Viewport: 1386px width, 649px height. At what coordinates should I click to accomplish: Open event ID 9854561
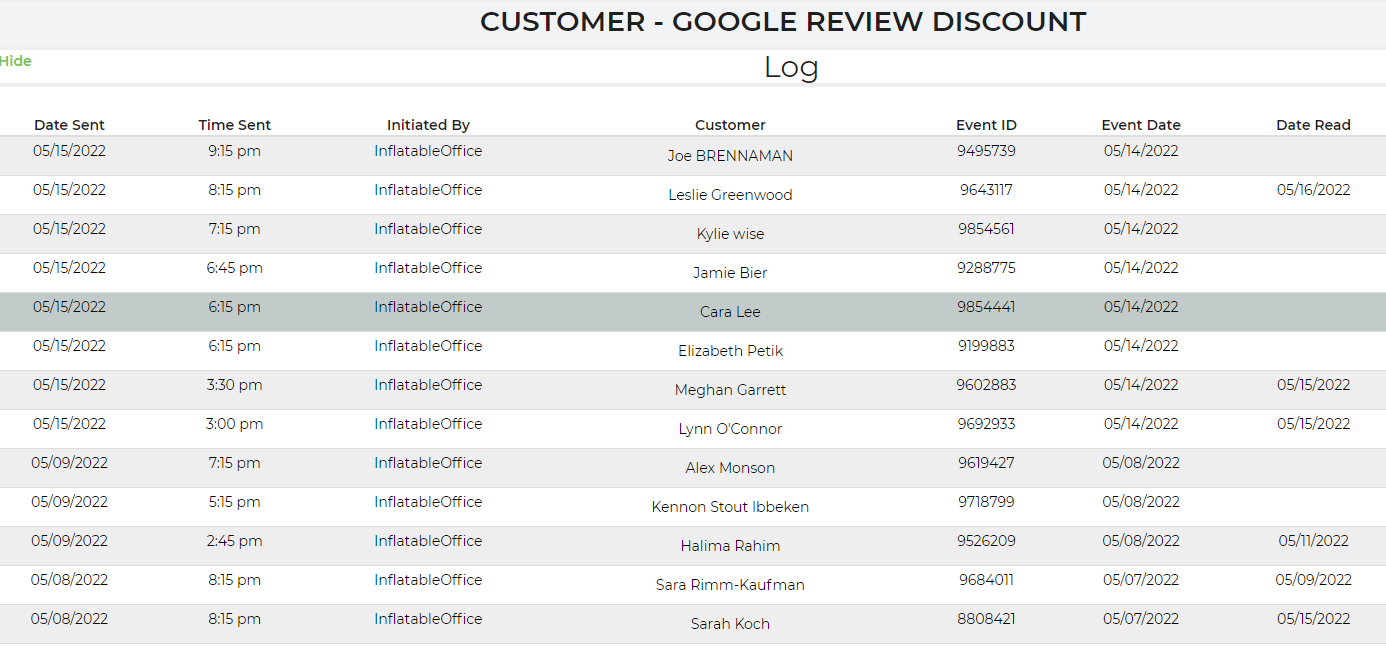[x=986, y=229]
